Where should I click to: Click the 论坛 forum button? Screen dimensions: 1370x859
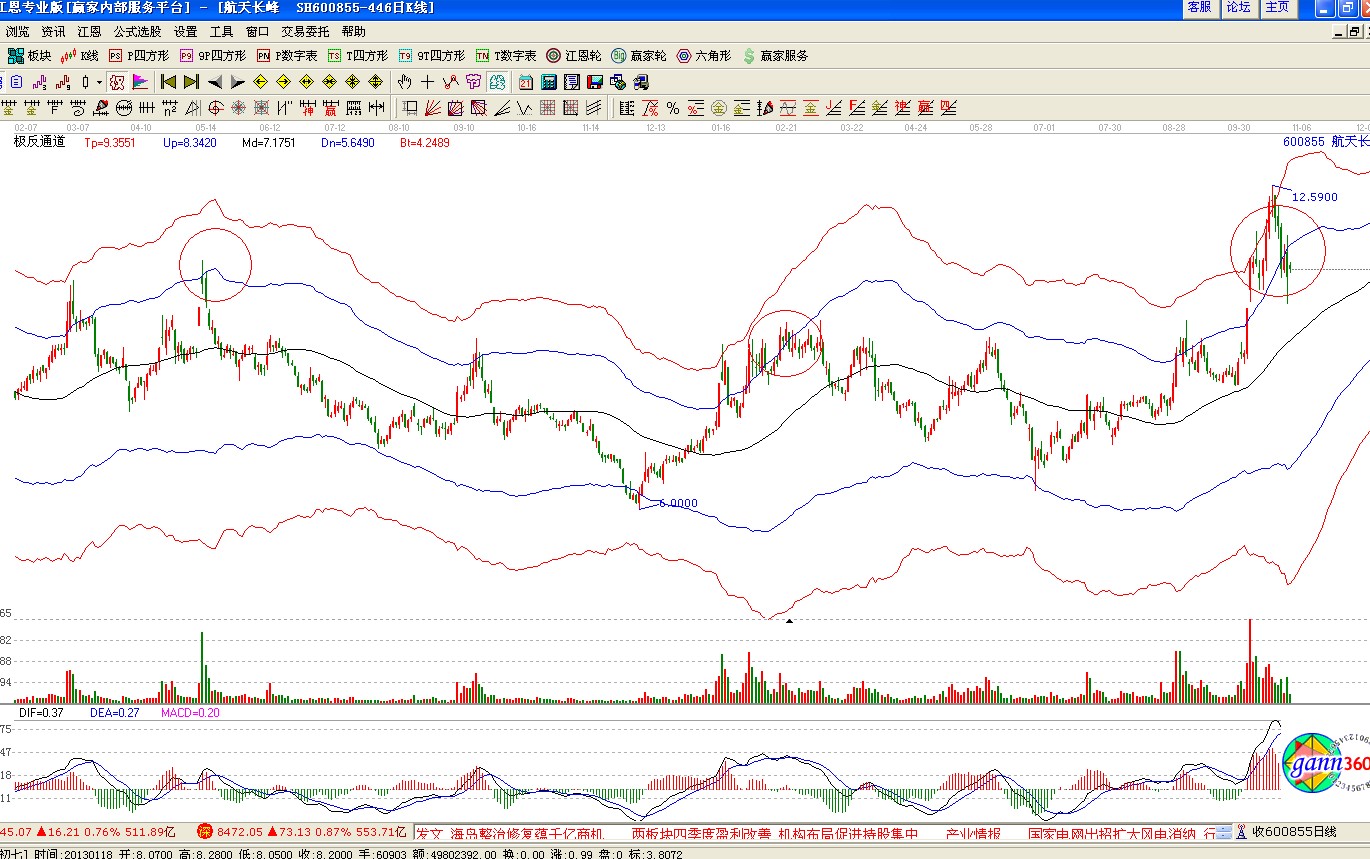pyautogui.click(x=1238, y=8)
